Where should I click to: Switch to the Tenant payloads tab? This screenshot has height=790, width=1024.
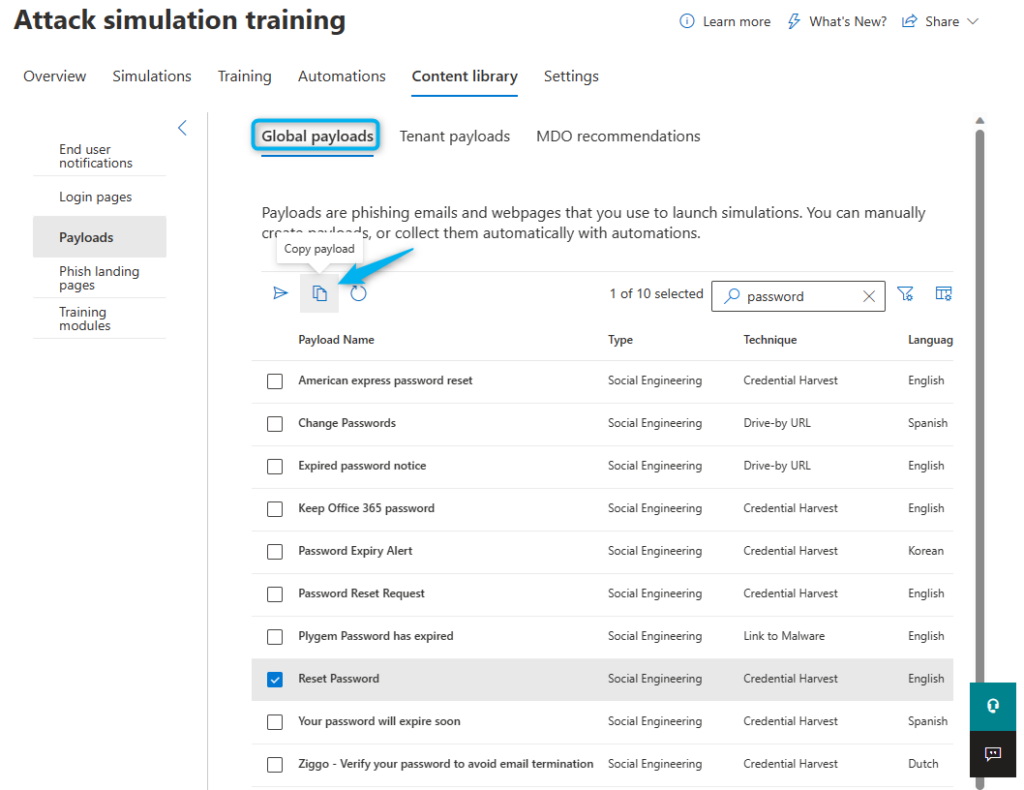(454, 136)
